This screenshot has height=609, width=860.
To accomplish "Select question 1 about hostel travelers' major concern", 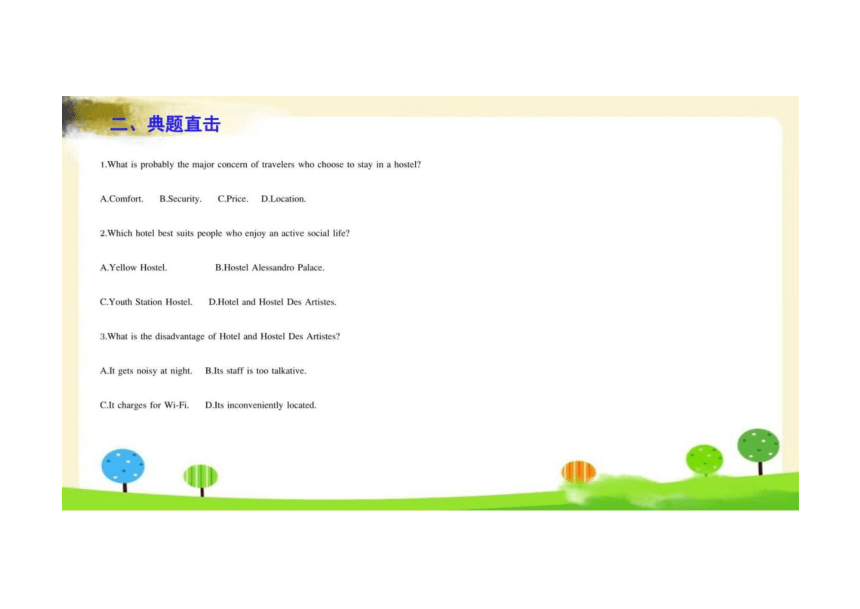I will point(261,165).
